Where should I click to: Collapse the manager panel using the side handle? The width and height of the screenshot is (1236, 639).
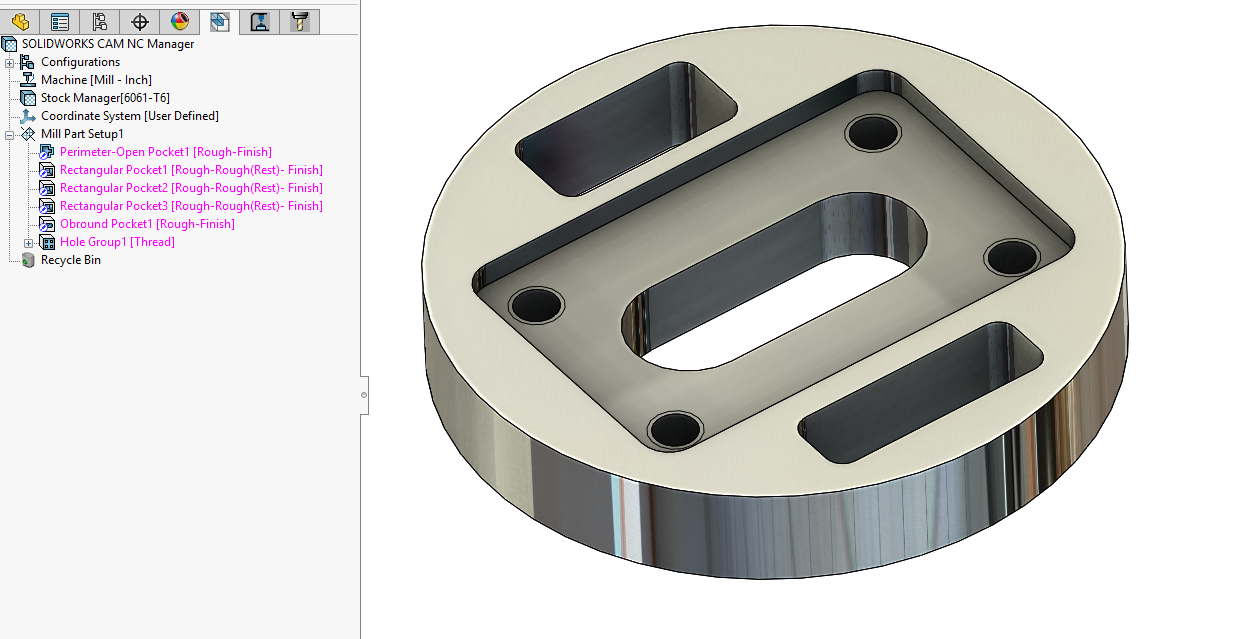(364, 395)
